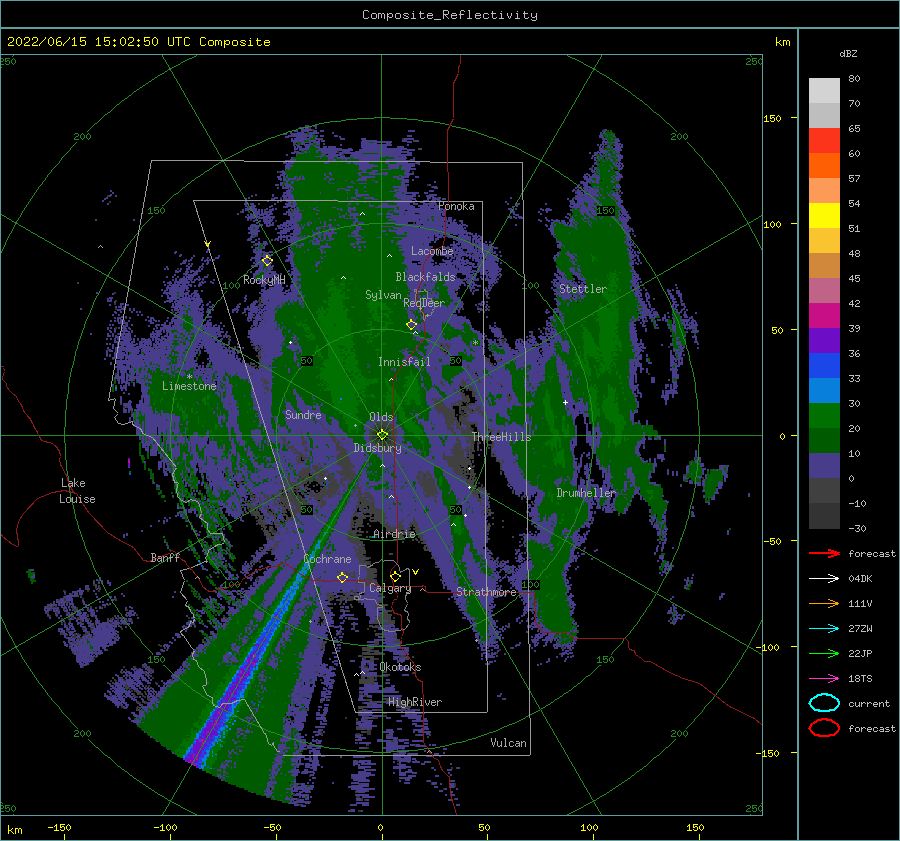The image size is (900, 841).
Task: Click the Ponoka town label
Action: (x=456, y=207)
